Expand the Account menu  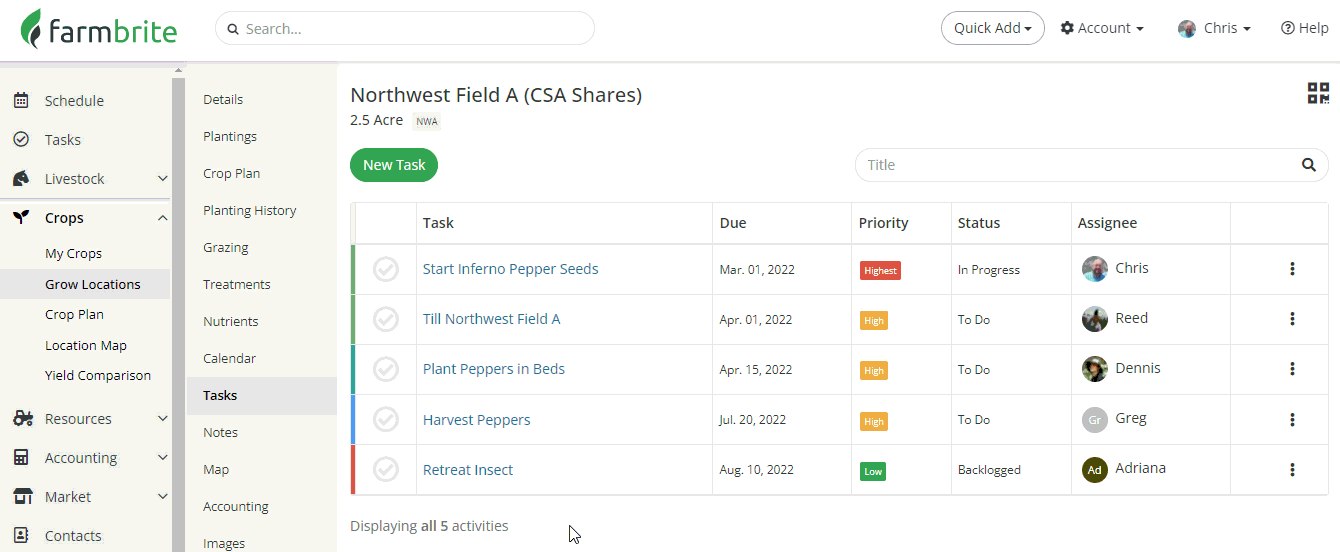point(1102,28)
